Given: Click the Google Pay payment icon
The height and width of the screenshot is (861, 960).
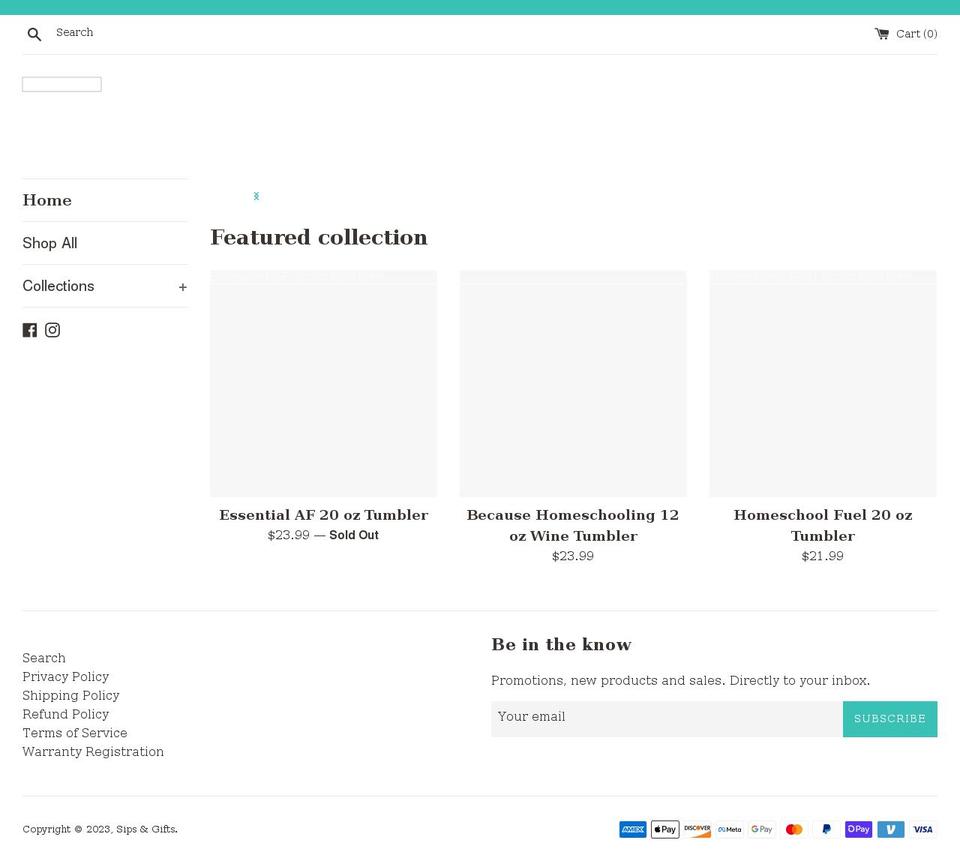Looking at the screenshot, I should coord(762,830).
